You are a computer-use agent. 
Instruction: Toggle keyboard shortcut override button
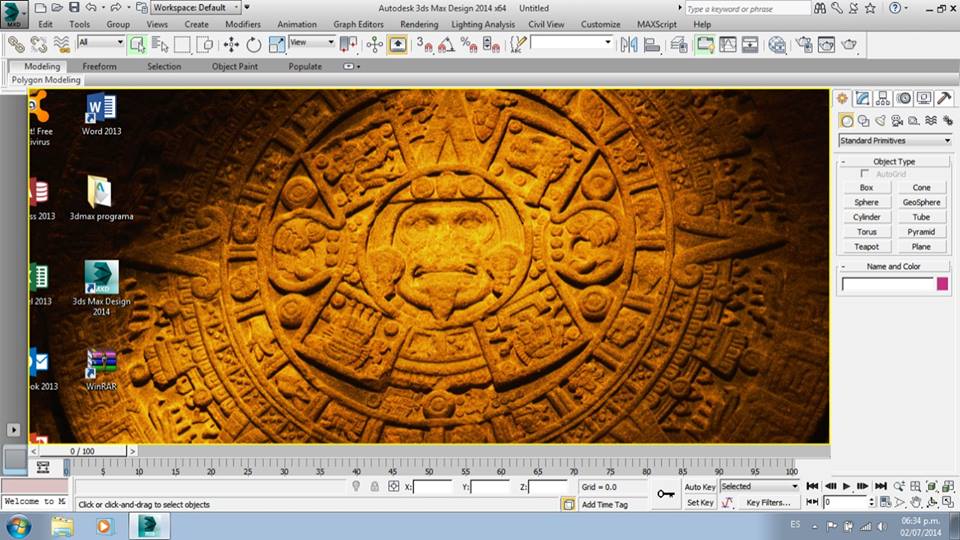click(397, 45)
